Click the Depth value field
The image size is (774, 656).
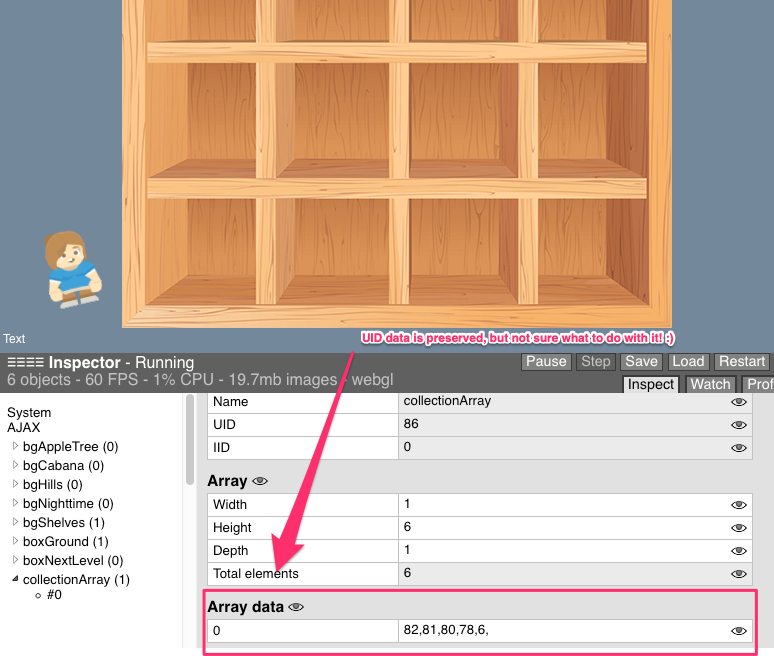pyautogui.click(x=575, y=550)
